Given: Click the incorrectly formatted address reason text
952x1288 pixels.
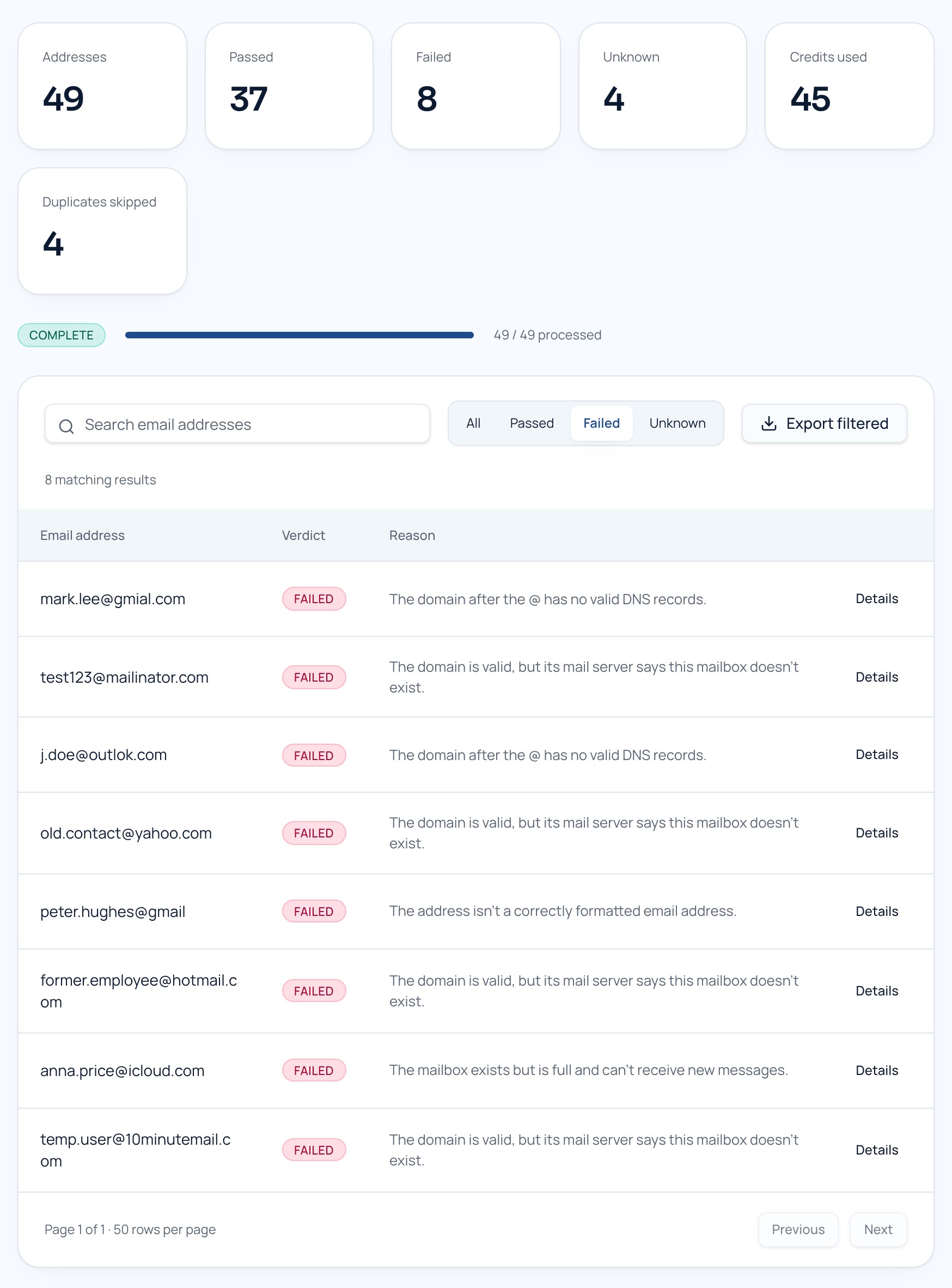Looking at the screenshot, I should (x=563, y=911).
